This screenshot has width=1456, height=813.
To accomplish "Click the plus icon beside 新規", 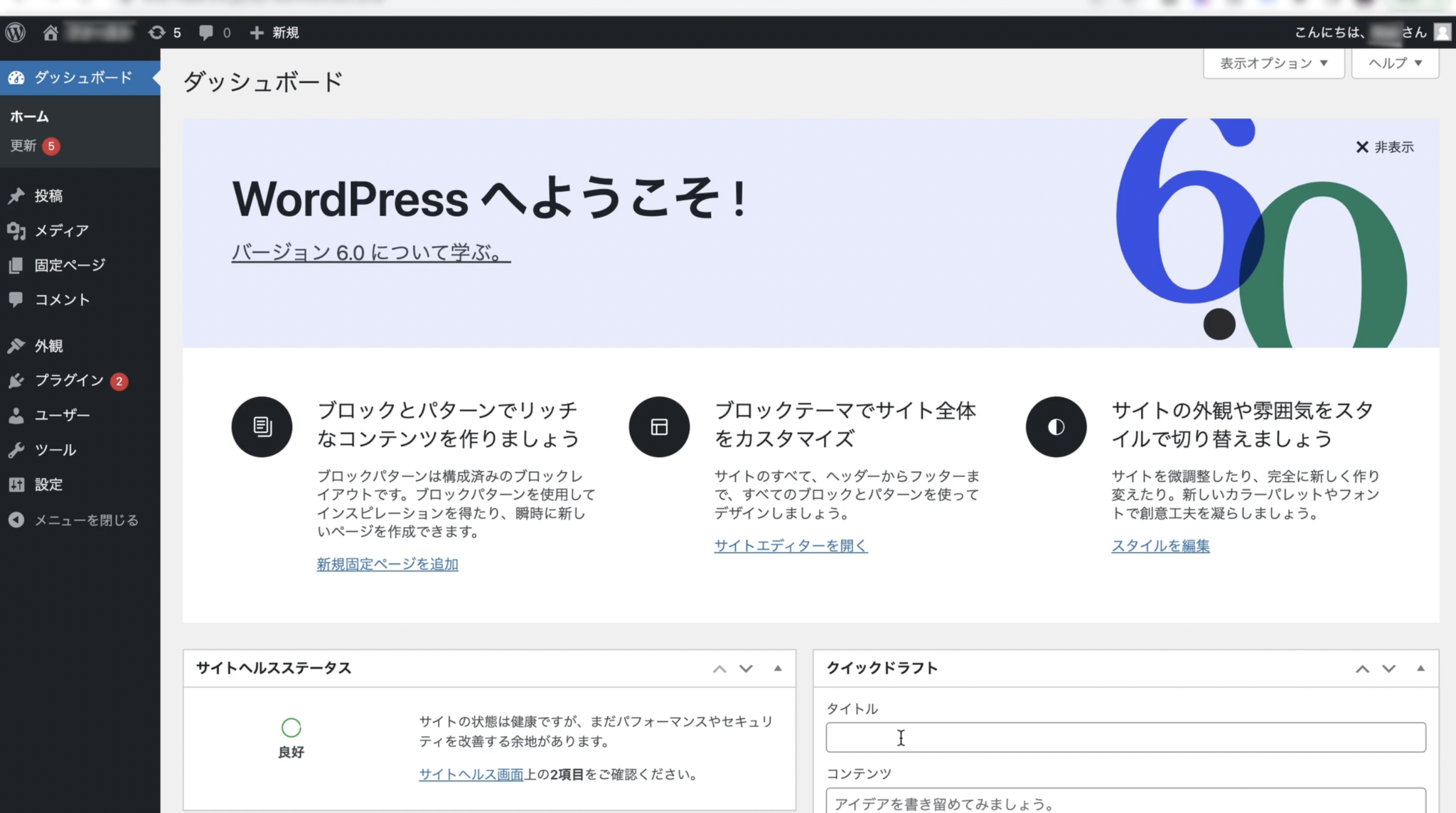I will (x=257, y=33).
